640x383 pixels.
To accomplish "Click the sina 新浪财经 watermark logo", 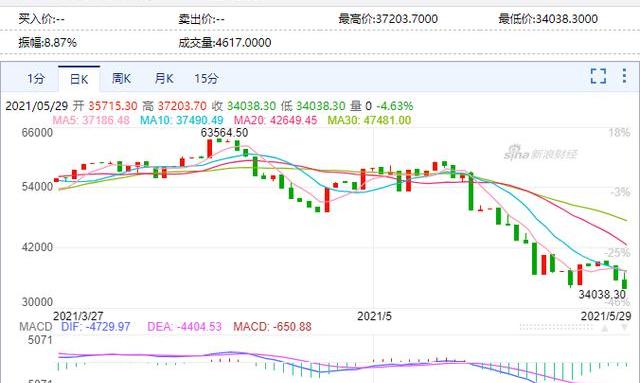I will [x=540, y=154].
